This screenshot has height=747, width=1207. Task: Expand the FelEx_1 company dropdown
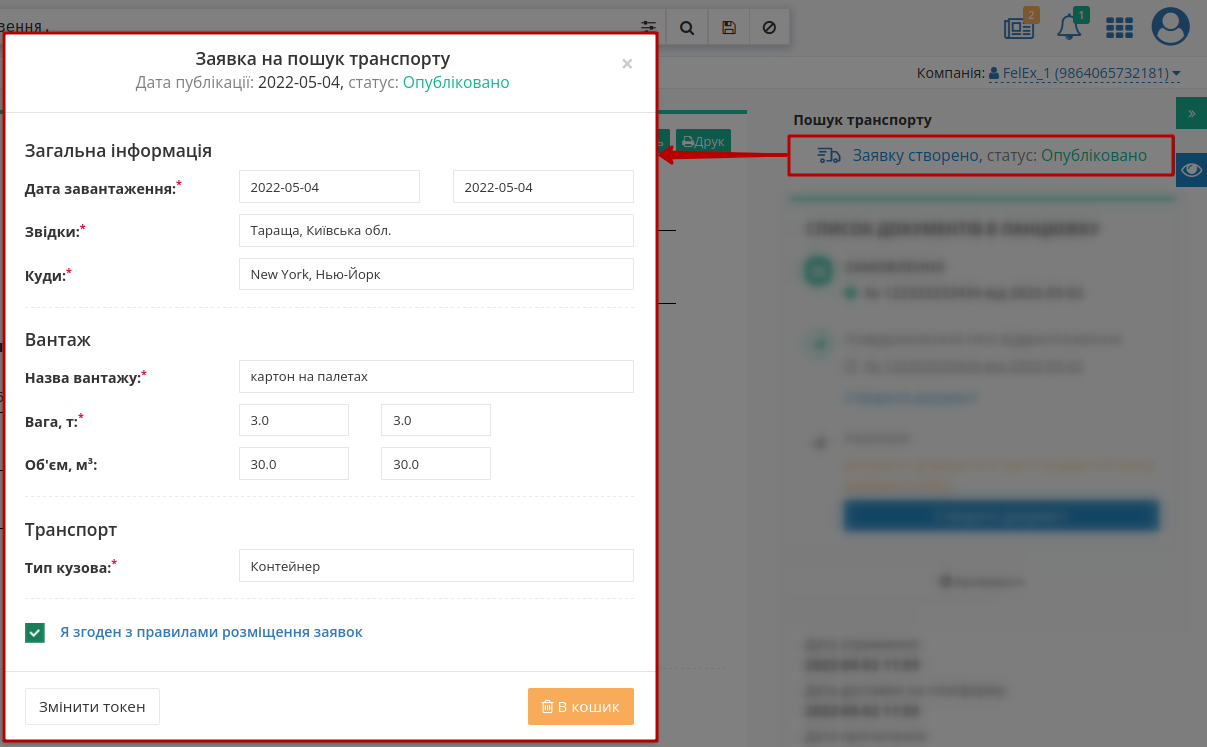(1084, 73)
